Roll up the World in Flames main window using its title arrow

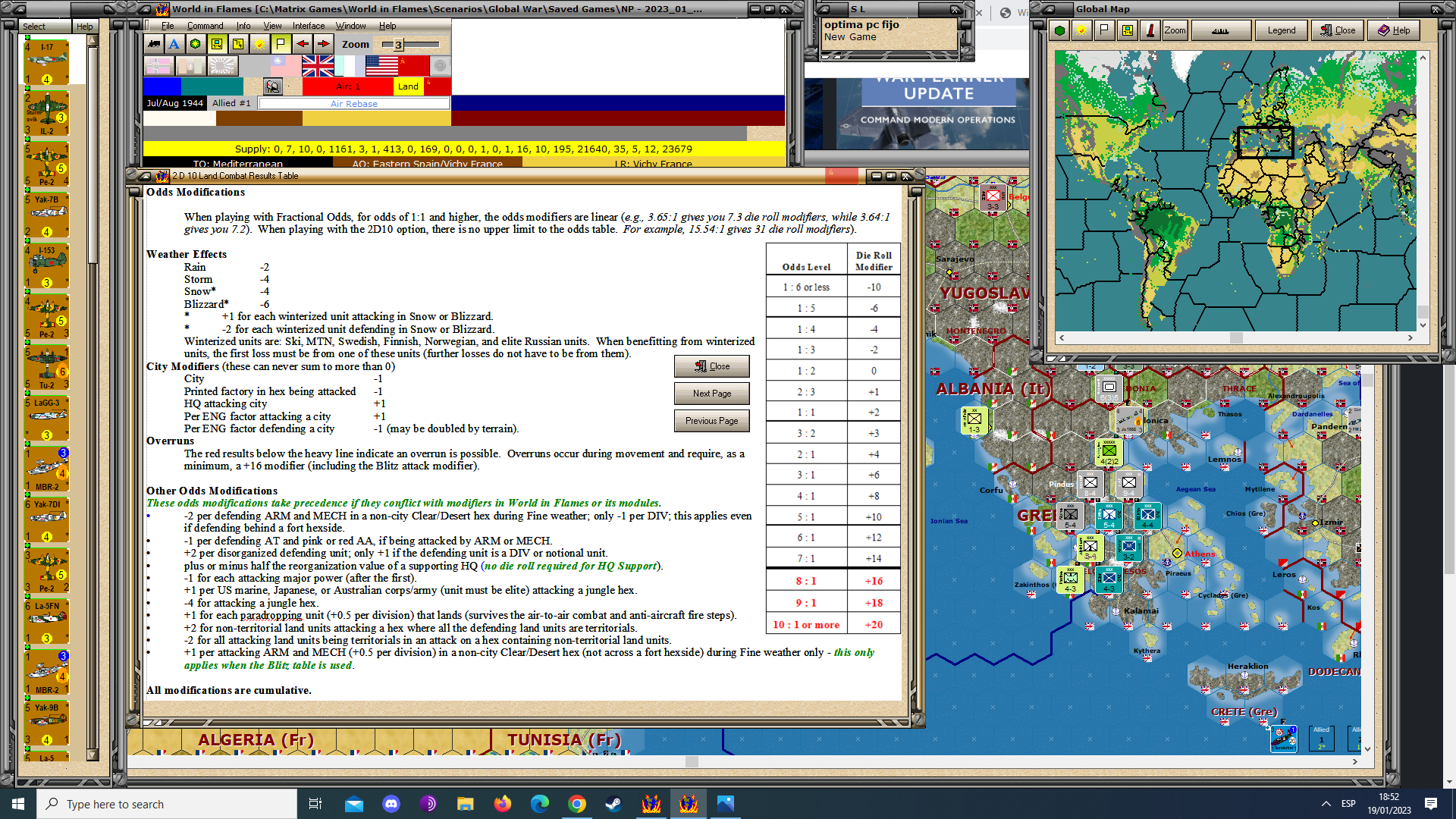[144, 9]
